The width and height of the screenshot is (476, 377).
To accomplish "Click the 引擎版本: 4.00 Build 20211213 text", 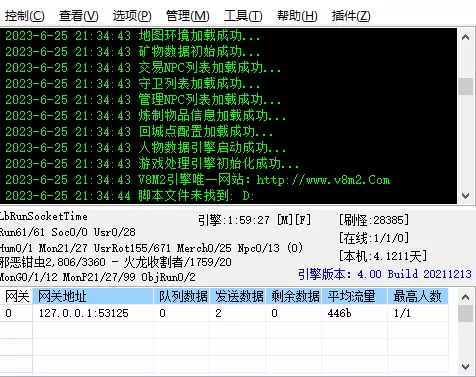I will [x=385, y=274].
